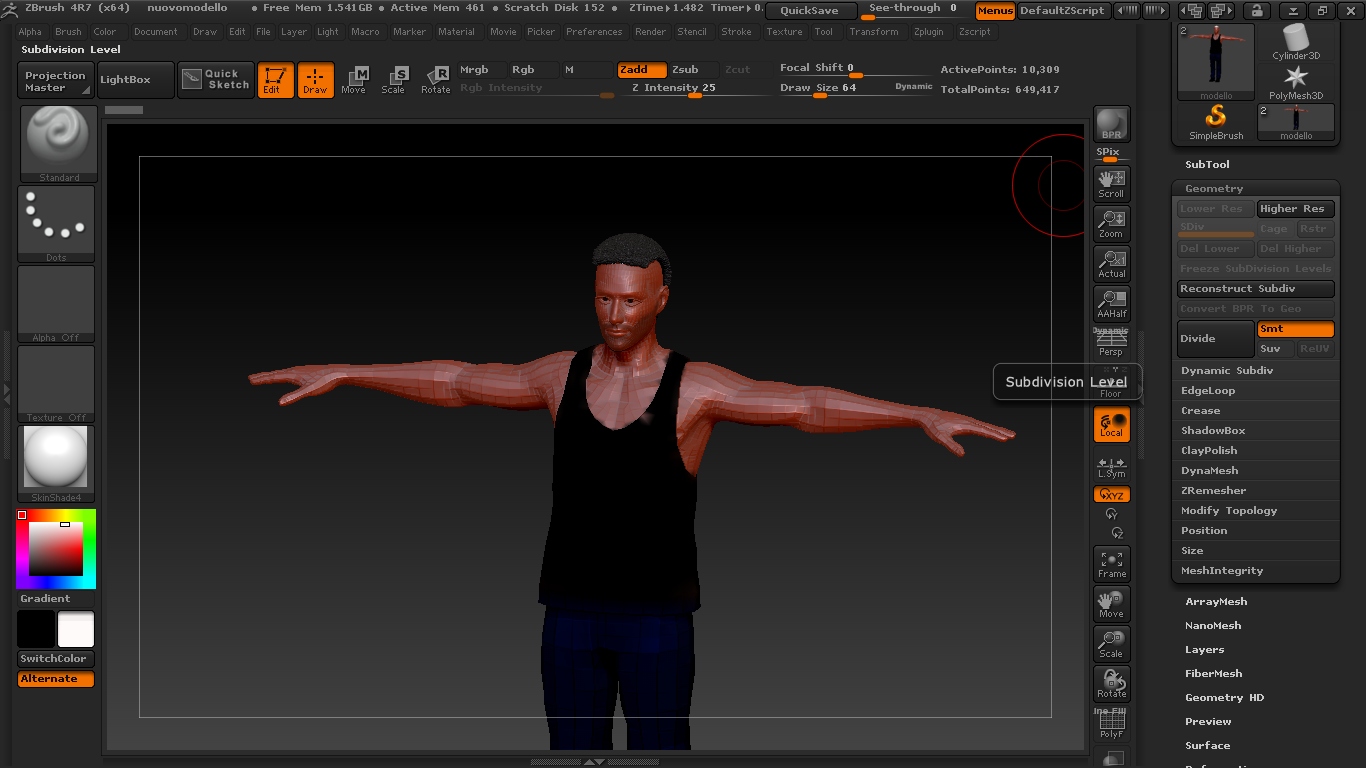Viewport: 1366px width, 768px height.
Task: Click the Divide button
Action: [x=1215, y=339]
